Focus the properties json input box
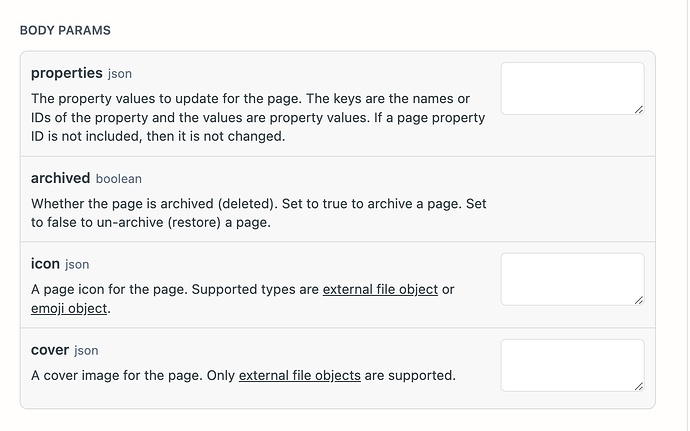 tap(573, 88)
